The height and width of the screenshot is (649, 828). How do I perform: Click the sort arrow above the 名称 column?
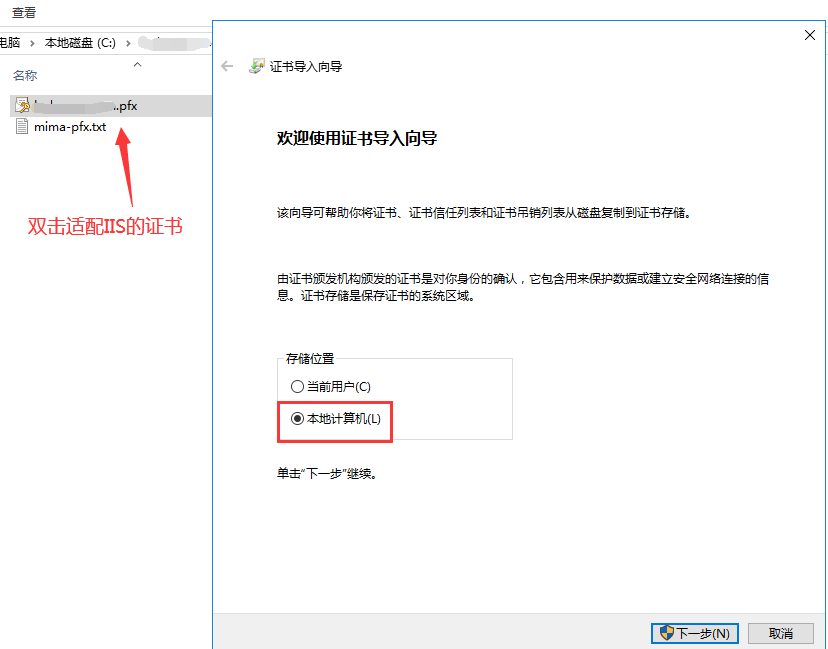coord(137,64)
